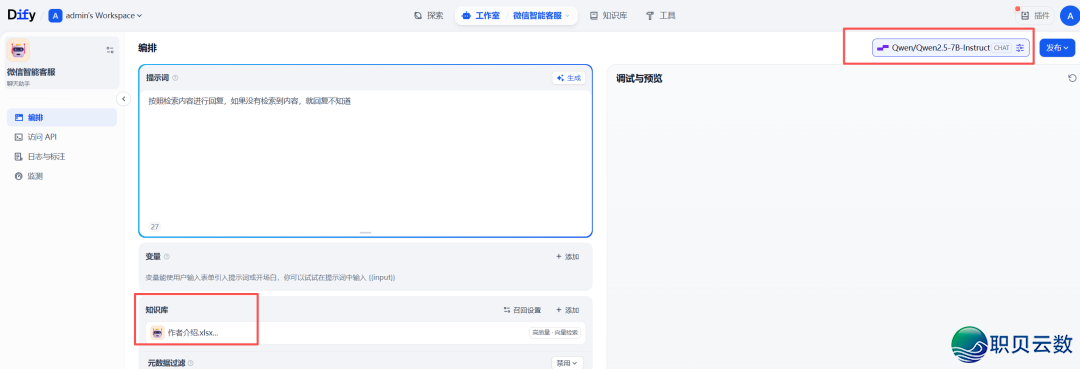Select the 作者介绍.xlsx knowledge base item

pos(365,333)
